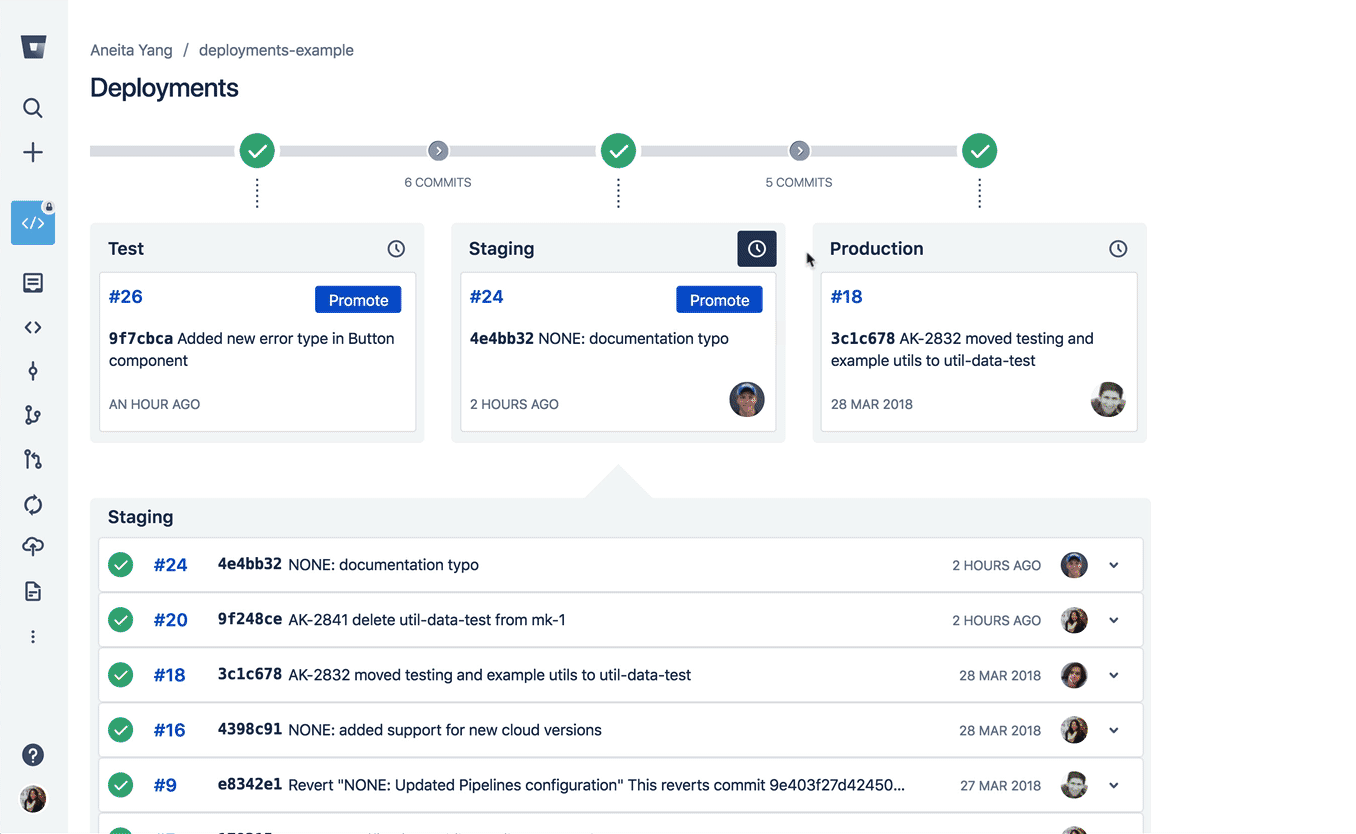Click the green check above Production
This screenshot has width=1356, height=834.
click(980, 151)
